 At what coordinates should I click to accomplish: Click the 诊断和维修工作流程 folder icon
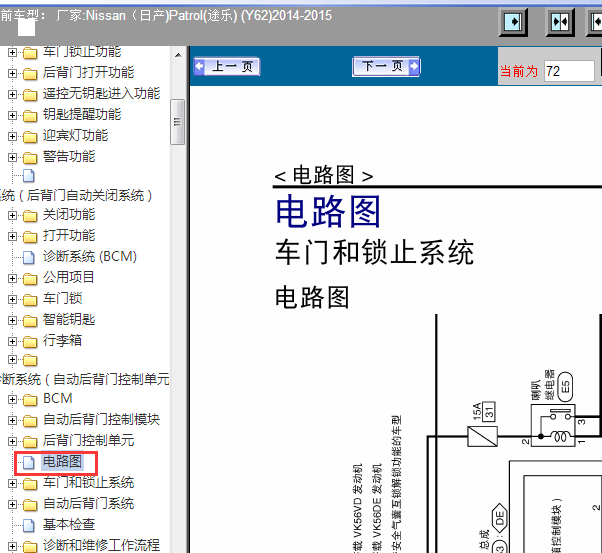point(30,546)
